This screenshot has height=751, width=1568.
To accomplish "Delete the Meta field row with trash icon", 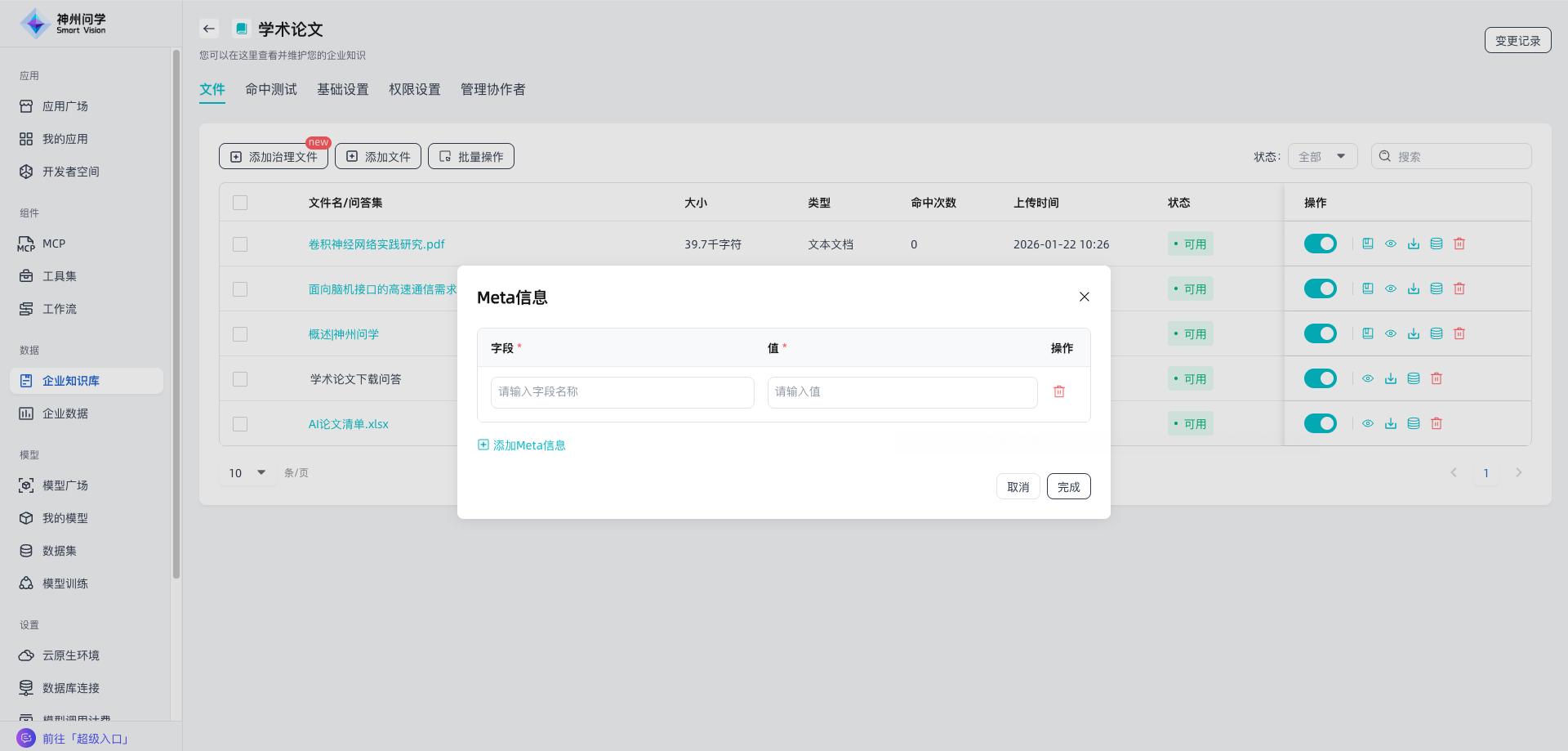I will click(1059, 391).
